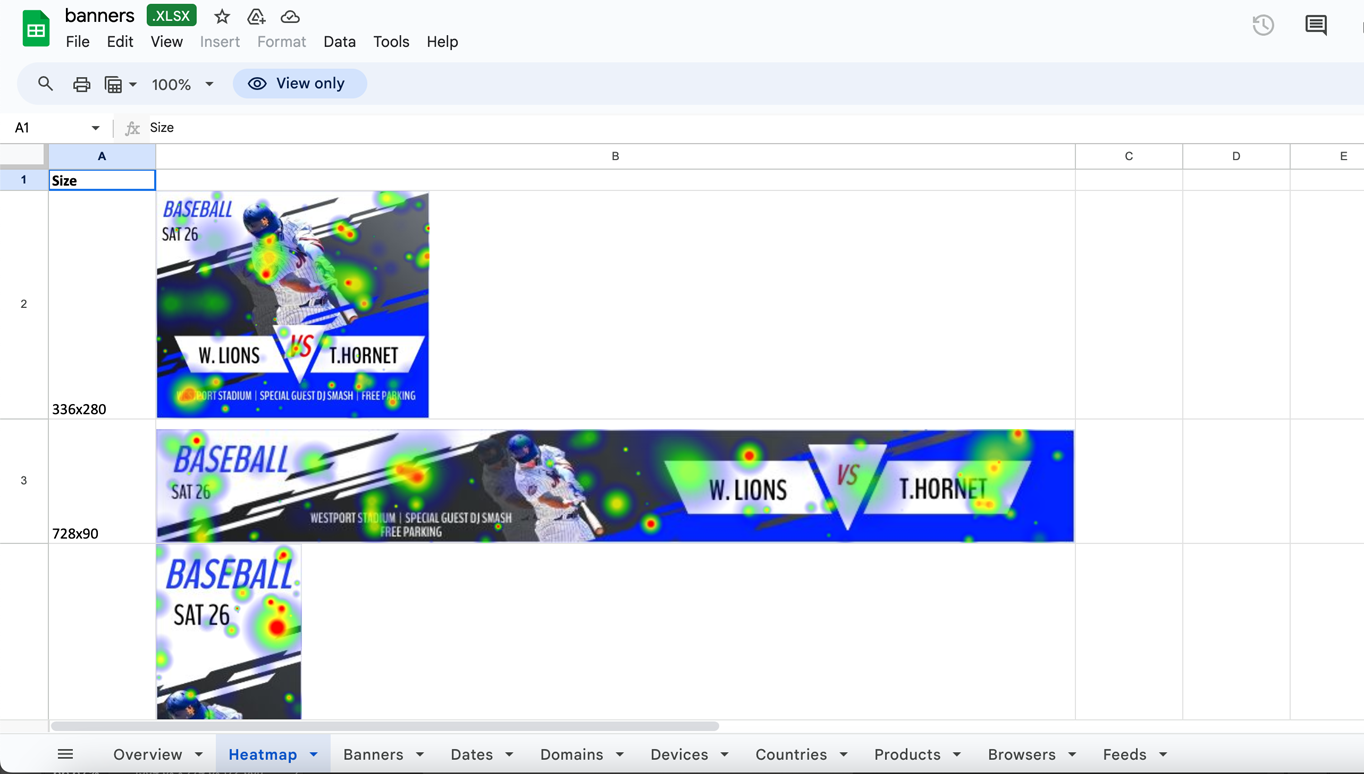Print the spreadsheet using printer icon
This screenshot has width=1364, height=774.
click(81, 84)
